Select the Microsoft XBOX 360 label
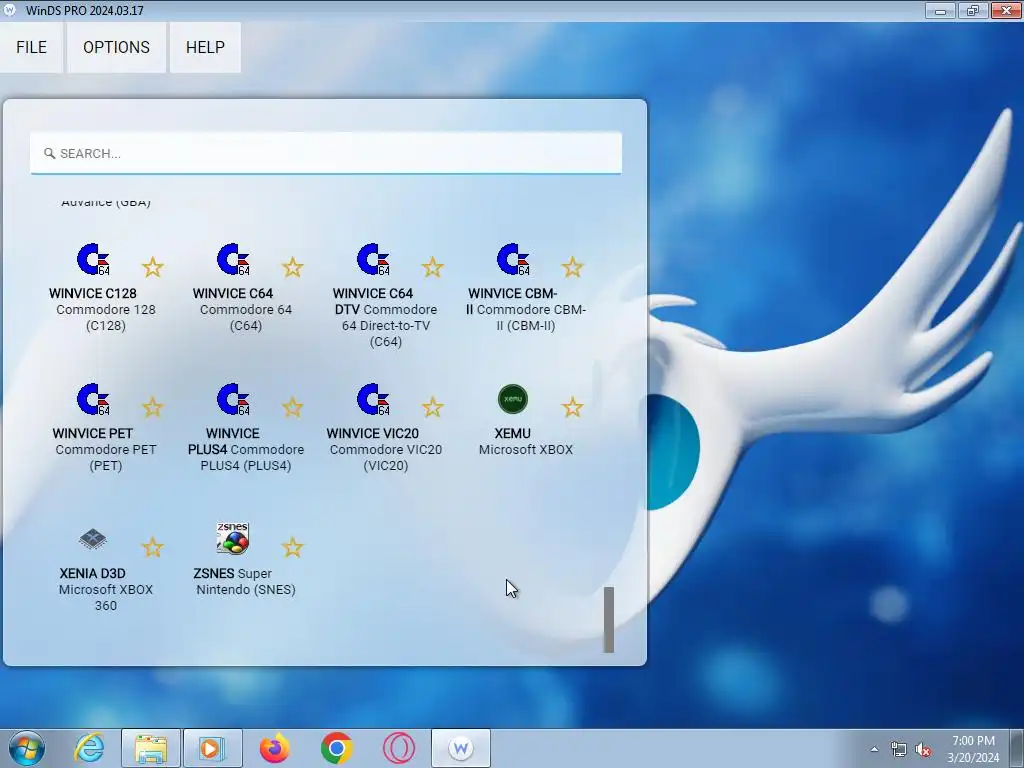The width and height of the screenshot is (1024, 768). pos(106,598)
